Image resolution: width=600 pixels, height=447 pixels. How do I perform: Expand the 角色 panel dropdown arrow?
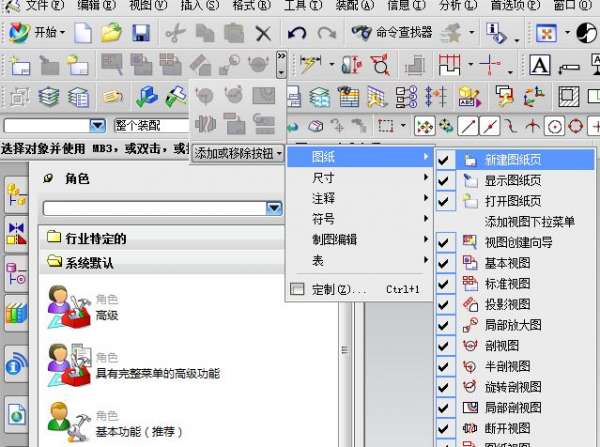pyautogui.click(x=274, y=208)
